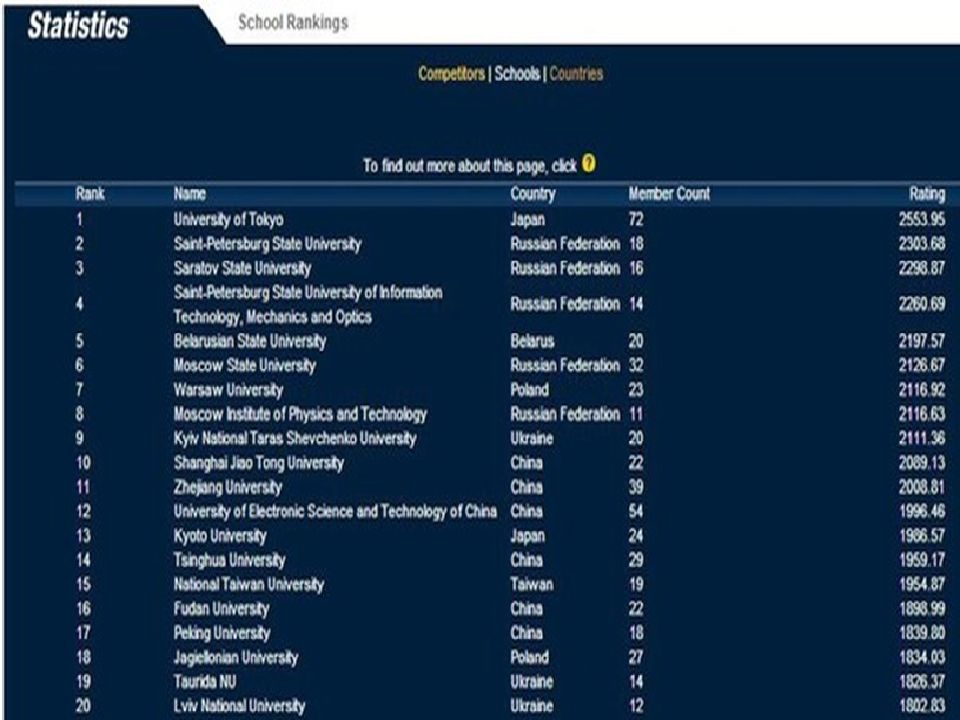
Task: Select Zhejiang University
Action: tap(227, 487)
